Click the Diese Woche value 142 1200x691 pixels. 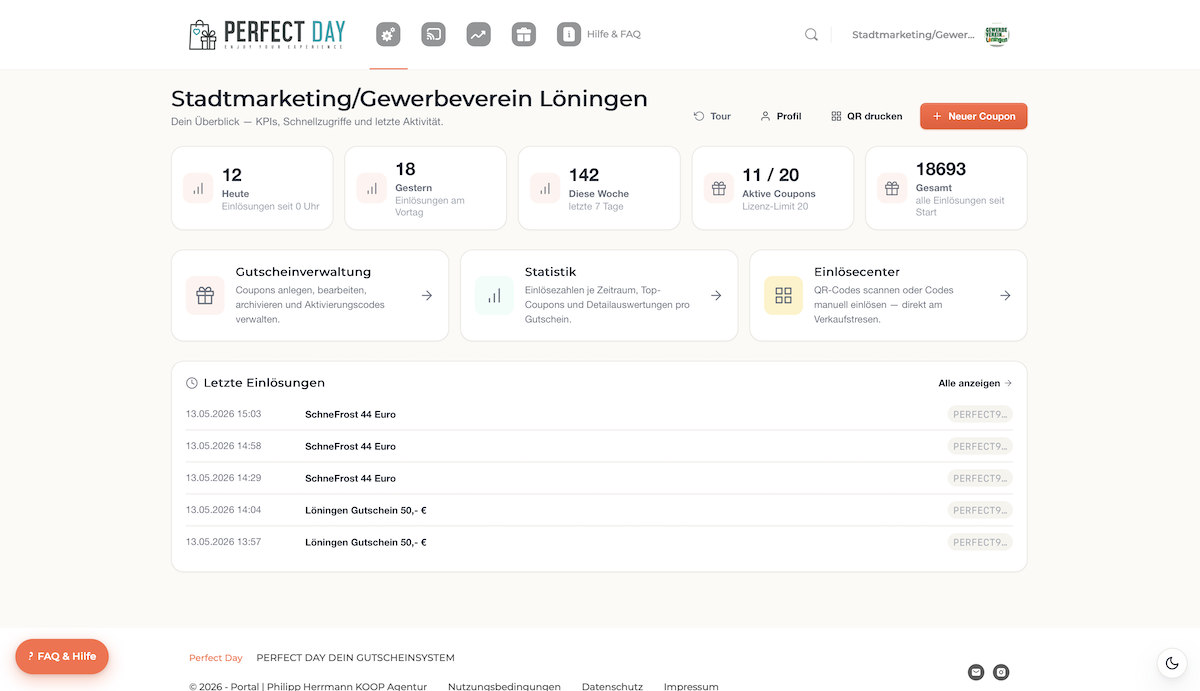point(584,175)
